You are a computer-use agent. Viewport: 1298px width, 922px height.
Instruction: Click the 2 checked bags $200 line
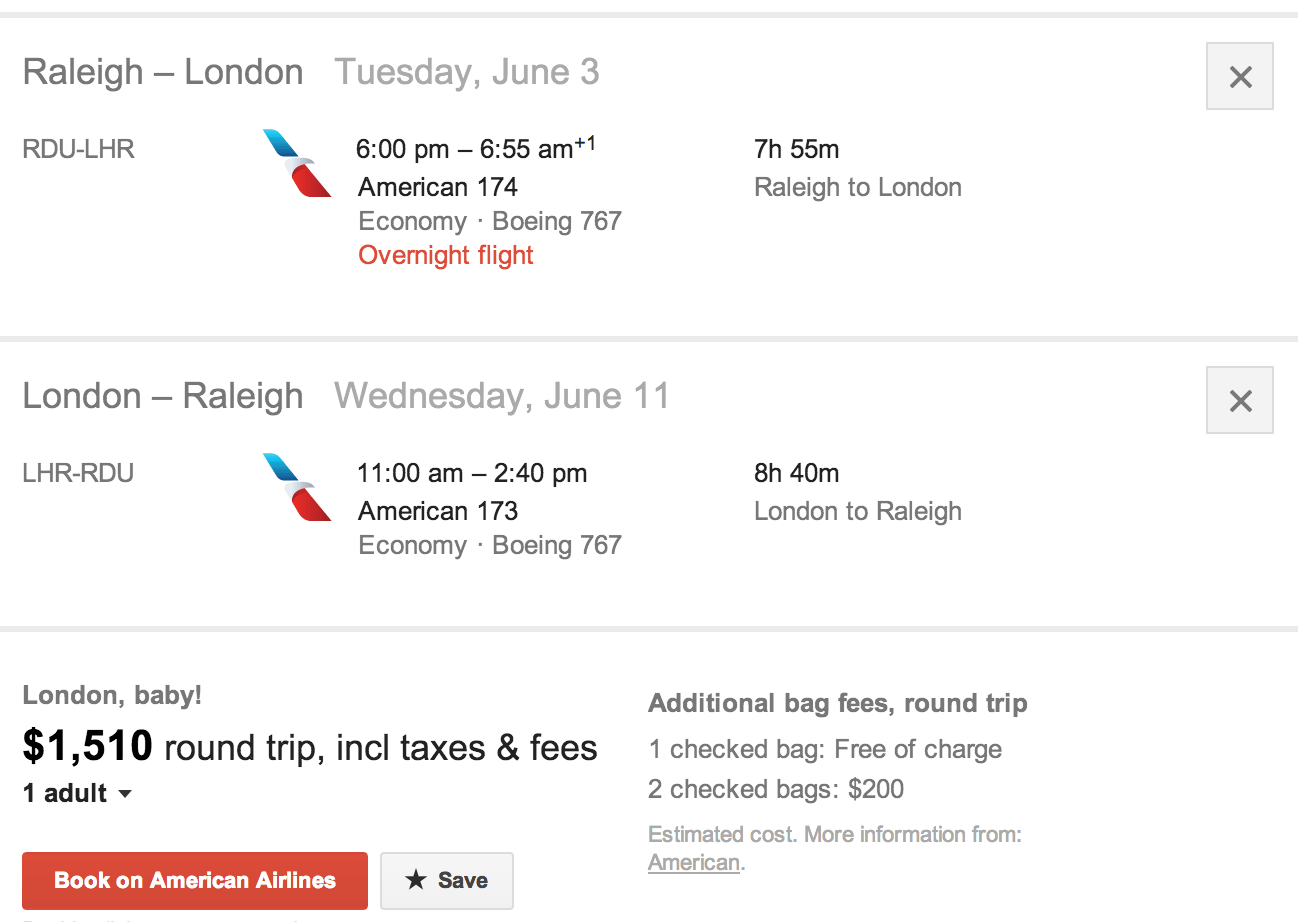(776, 789)
